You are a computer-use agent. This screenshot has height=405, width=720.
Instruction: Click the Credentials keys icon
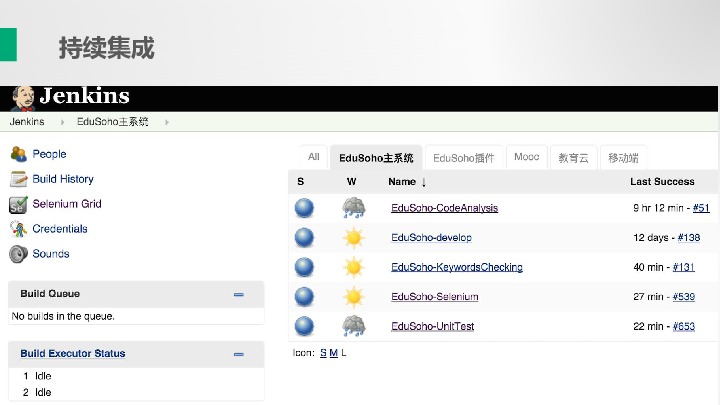(x=18, y=229)
